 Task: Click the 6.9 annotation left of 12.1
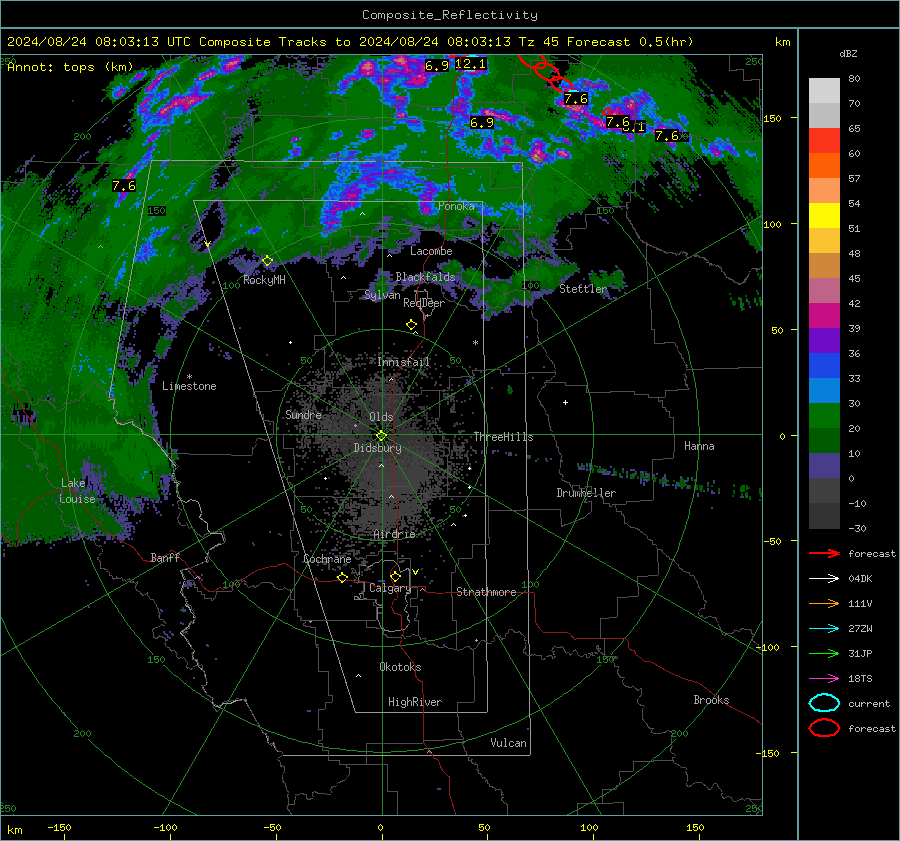pyautogui.click(x=437, y=65)
